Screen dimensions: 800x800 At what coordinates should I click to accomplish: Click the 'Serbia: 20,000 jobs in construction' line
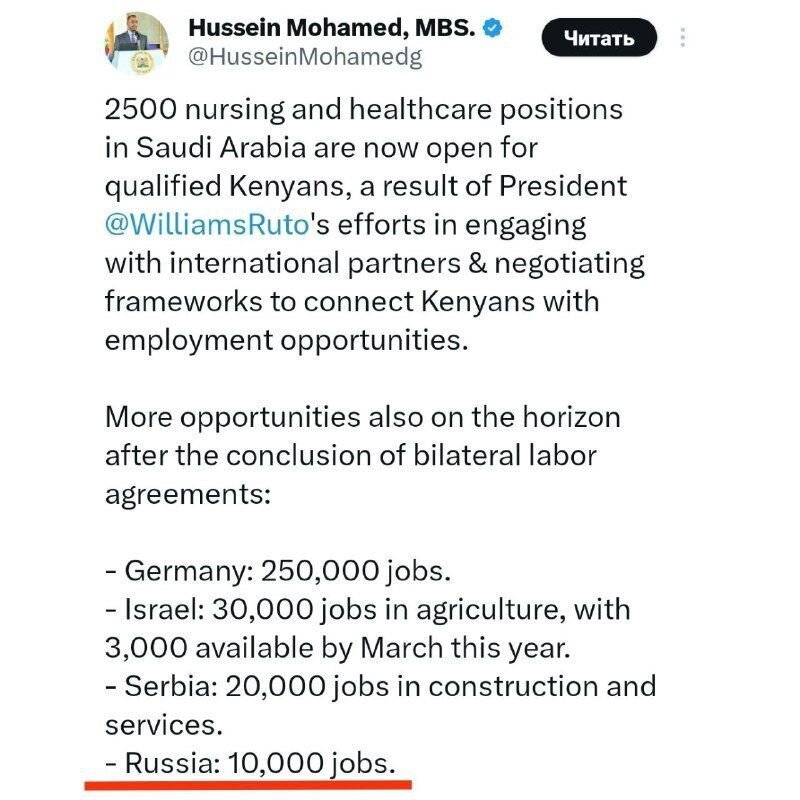[381, 686]
